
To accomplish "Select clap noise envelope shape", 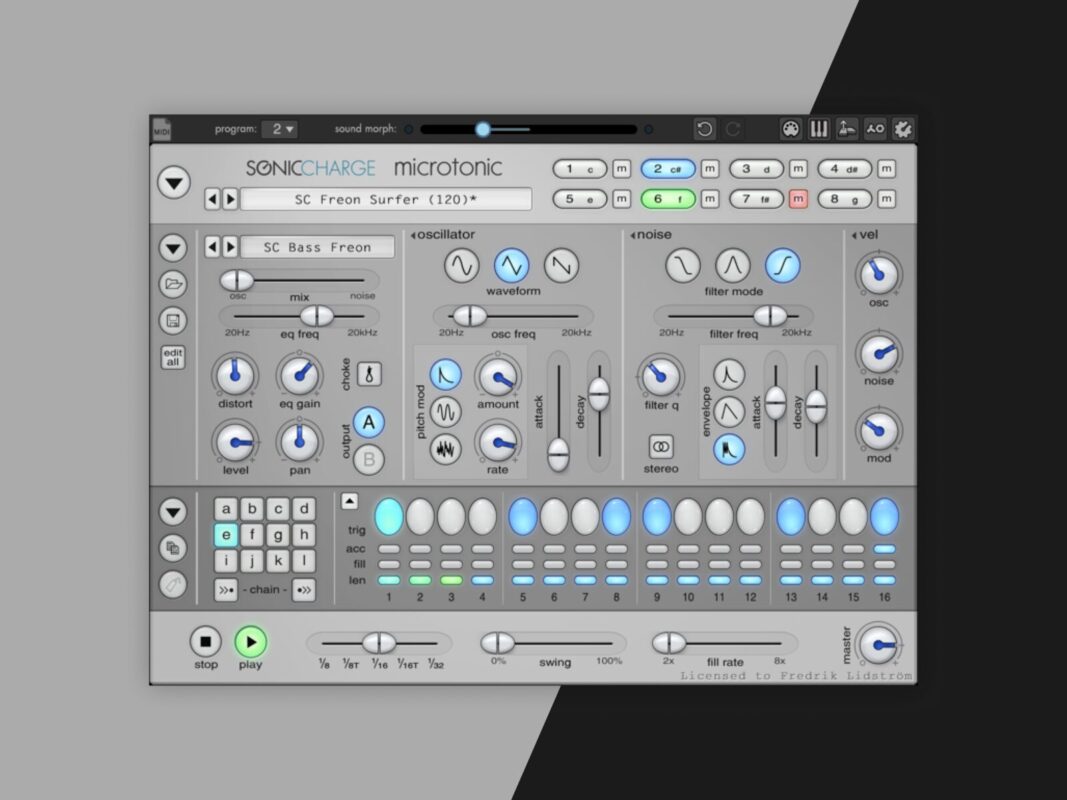I will 729,449.
